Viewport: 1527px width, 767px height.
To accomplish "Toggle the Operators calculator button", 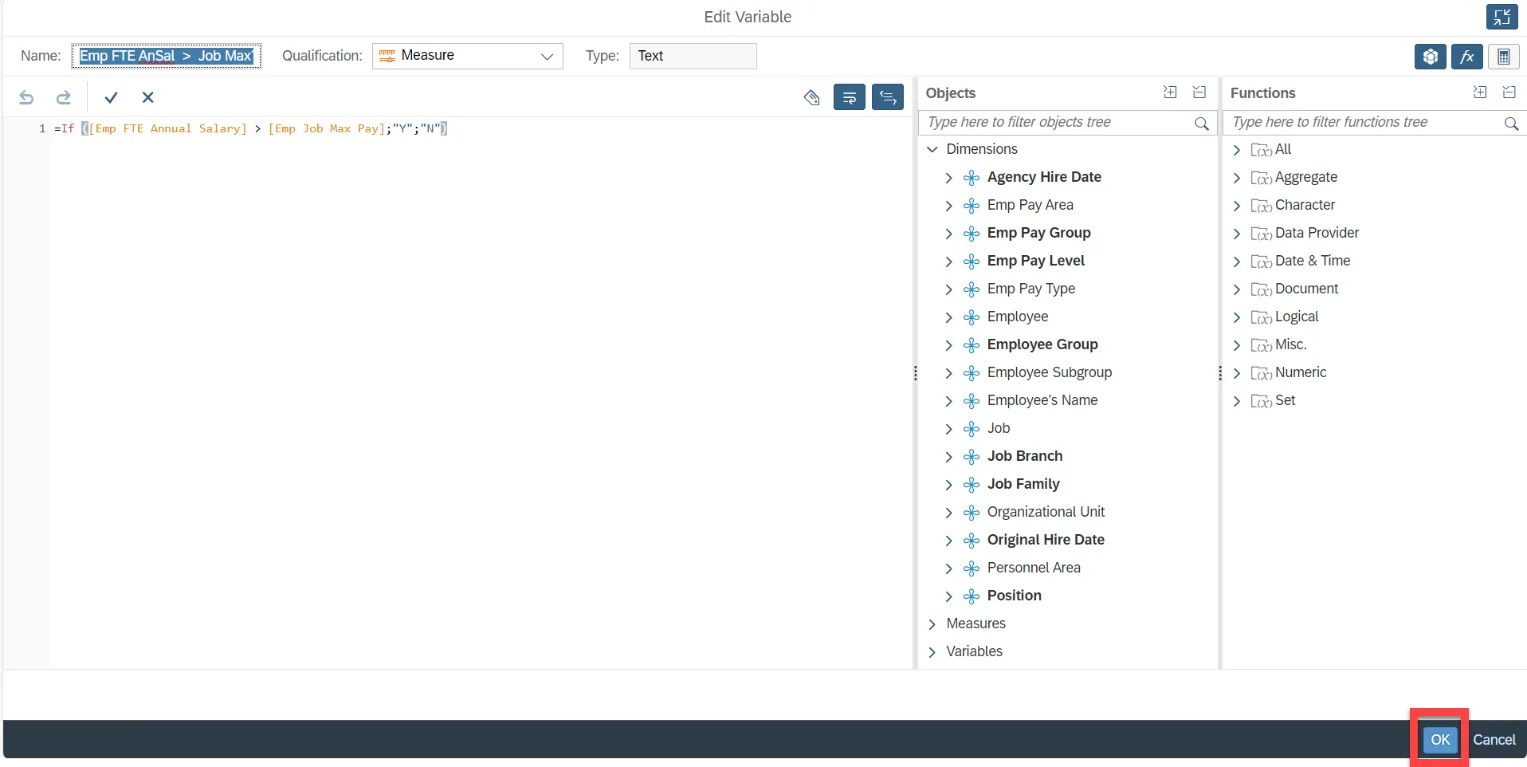I will (x=1503, y=56).
